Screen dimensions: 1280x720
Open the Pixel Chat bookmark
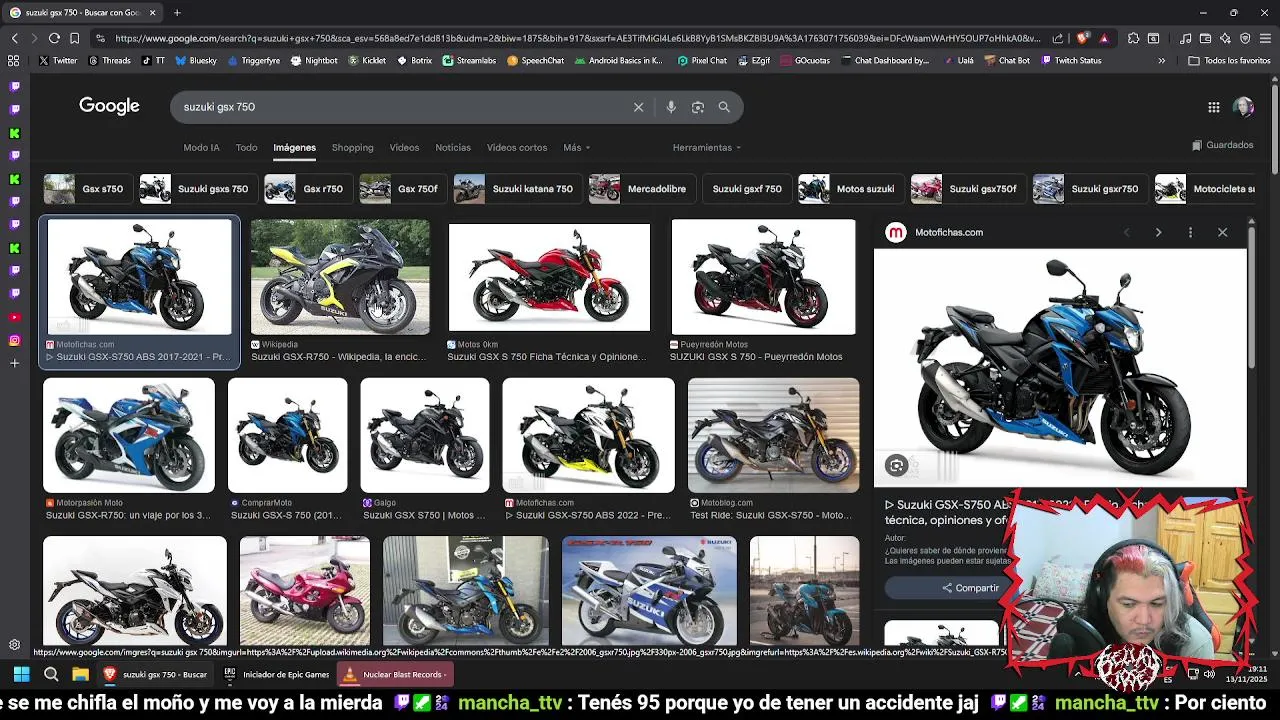click(702, 60)
